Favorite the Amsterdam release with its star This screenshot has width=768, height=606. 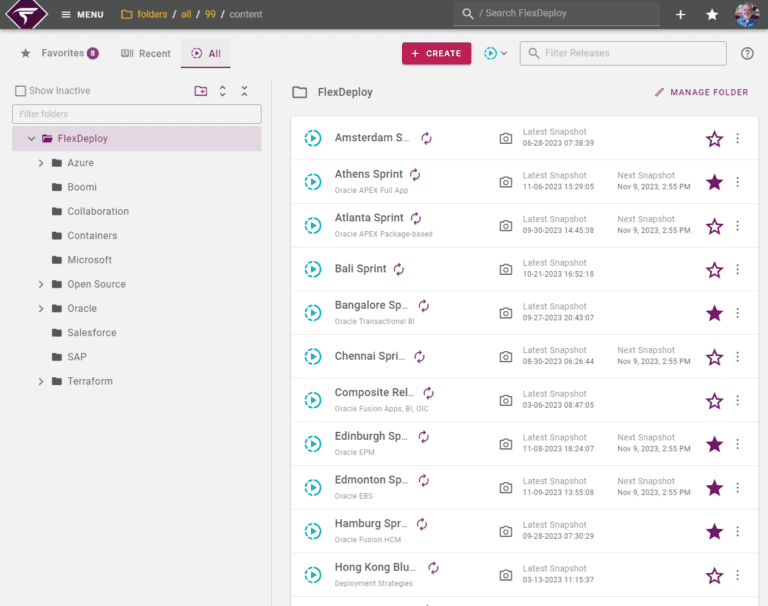tap(715, 139)
